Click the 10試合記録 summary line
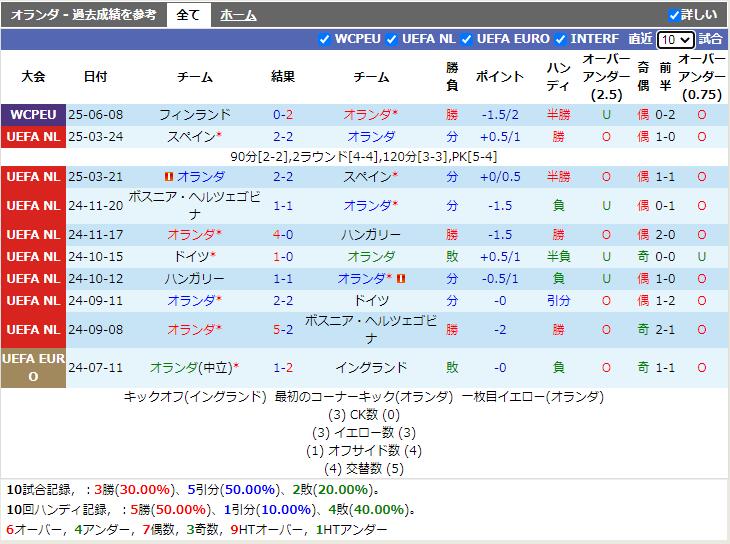The image size is (730, 544). pos(194,490)
